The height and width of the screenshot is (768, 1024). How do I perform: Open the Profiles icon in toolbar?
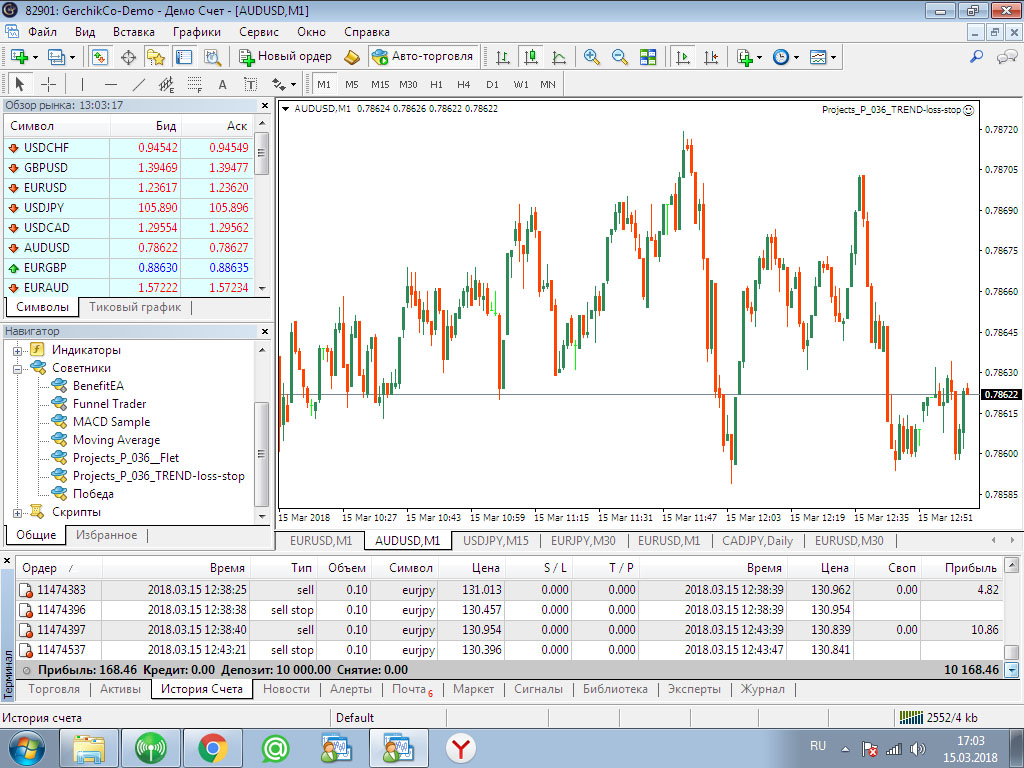[x=57, y=57]
